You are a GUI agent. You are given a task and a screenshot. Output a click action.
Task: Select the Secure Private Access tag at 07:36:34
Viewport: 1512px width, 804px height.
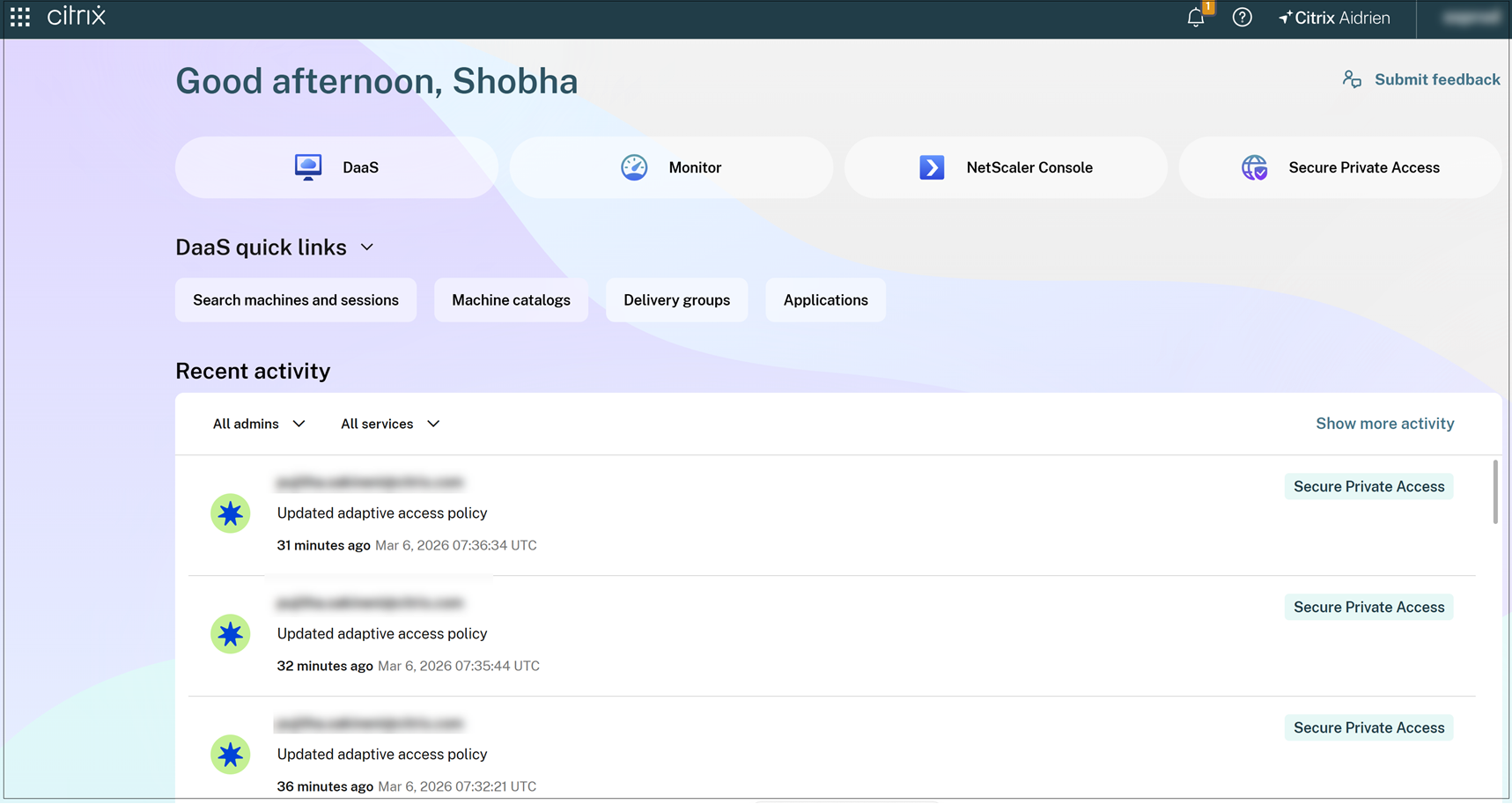point(1368,487)
